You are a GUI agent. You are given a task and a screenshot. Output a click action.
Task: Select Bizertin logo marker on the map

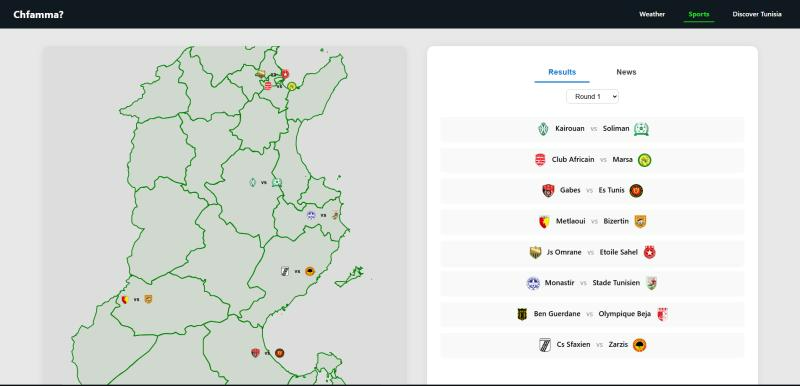148,299
